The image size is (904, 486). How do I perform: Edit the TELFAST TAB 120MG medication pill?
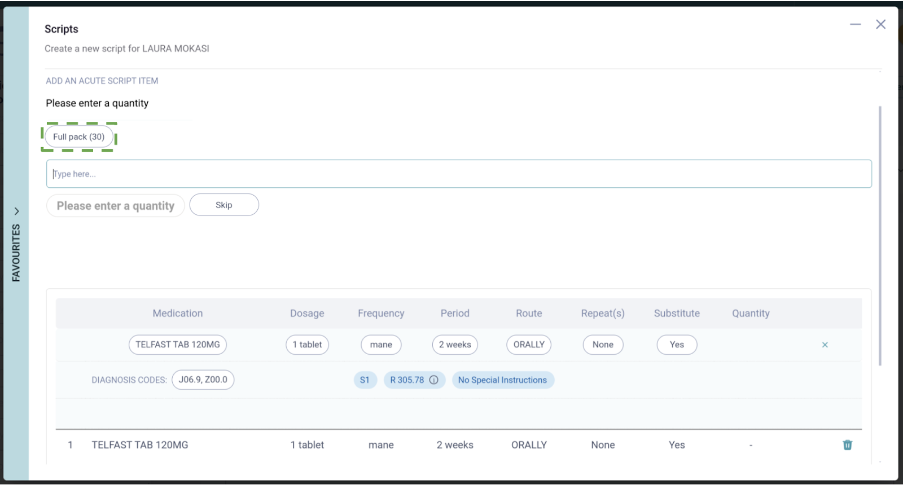click(x=178, y=344)
